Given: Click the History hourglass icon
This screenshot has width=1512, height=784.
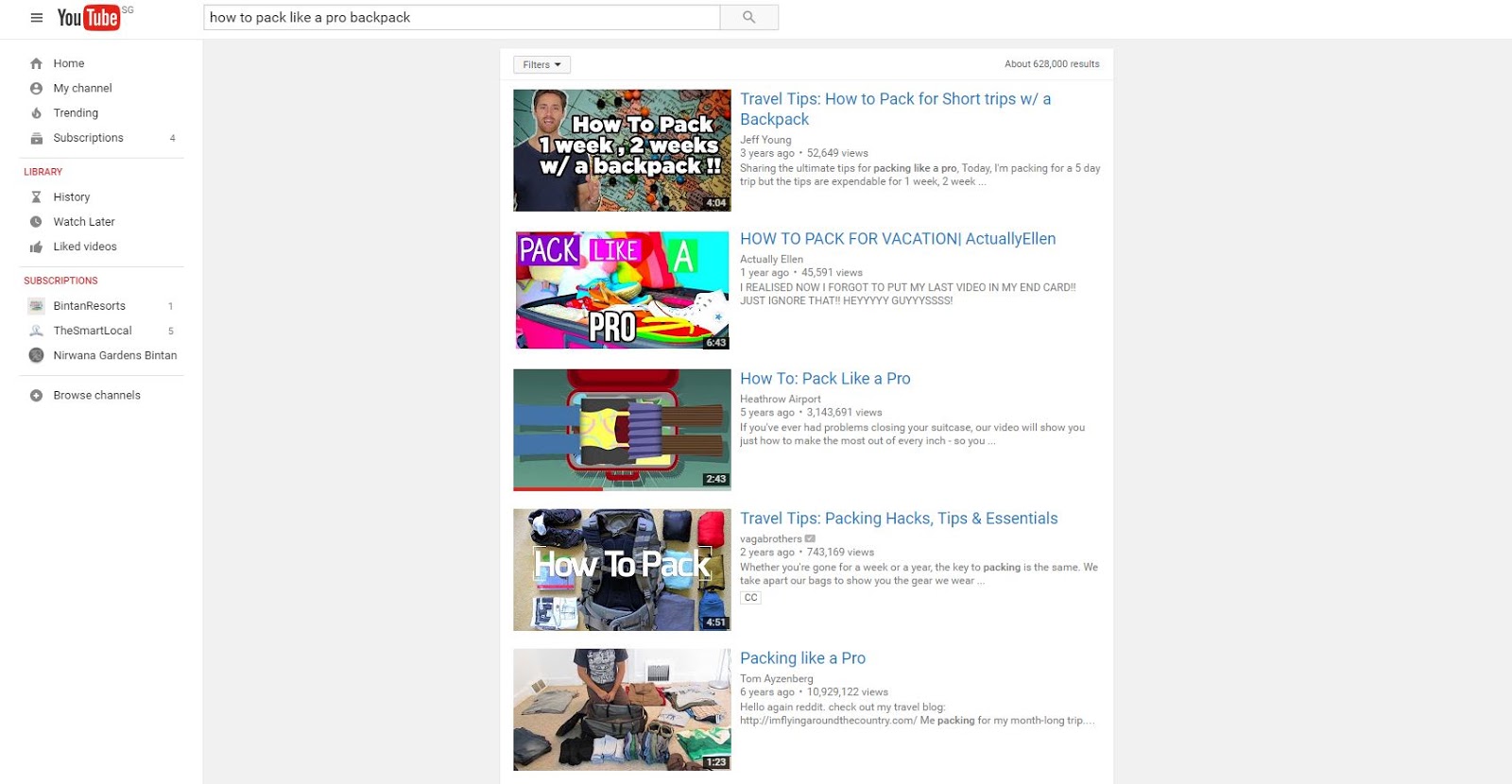Looking at the screenshot, I should click(36, 196).
